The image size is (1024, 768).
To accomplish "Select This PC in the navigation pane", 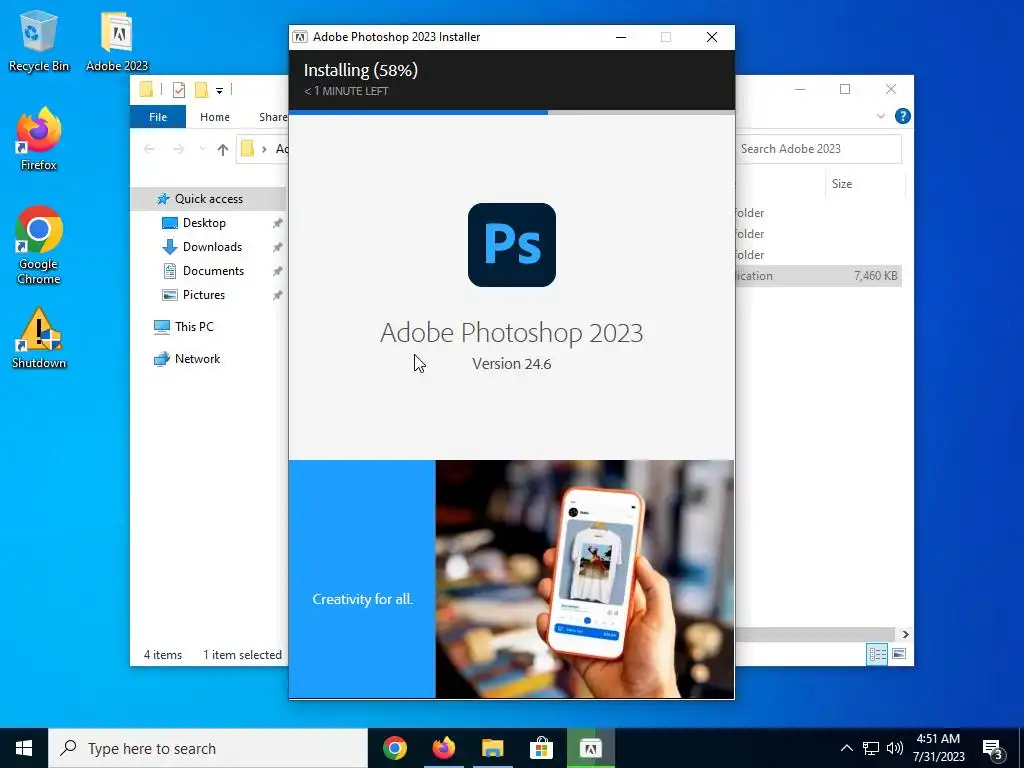I will [194, 327].
